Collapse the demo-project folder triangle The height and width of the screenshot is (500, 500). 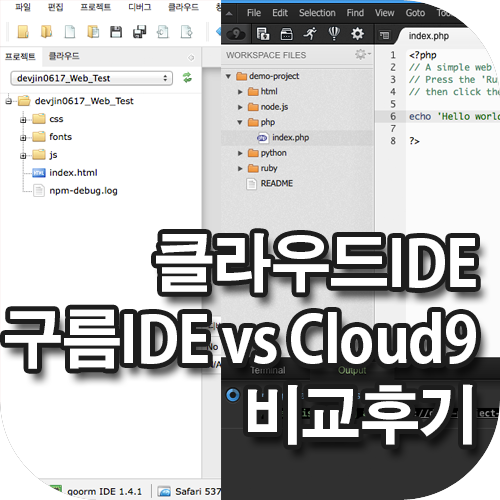228,76
